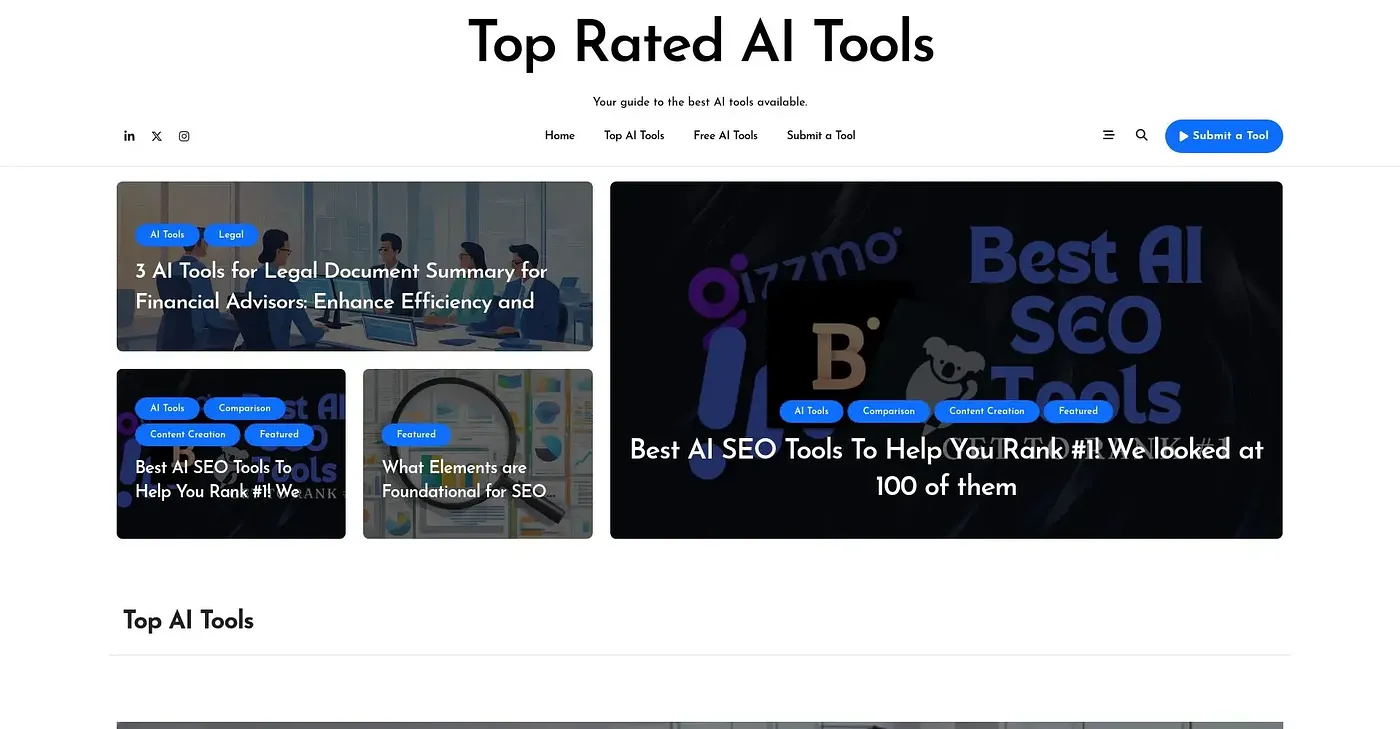
Task: Select Submit a Tool nav link
Action: point(821,135)
